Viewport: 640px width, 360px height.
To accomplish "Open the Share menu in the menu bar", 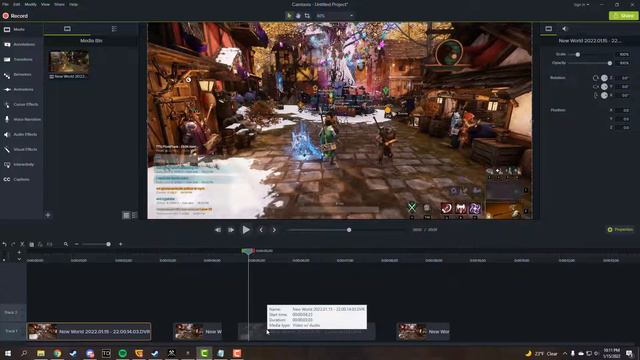I will pyautogui.click(x=59, y=4).
